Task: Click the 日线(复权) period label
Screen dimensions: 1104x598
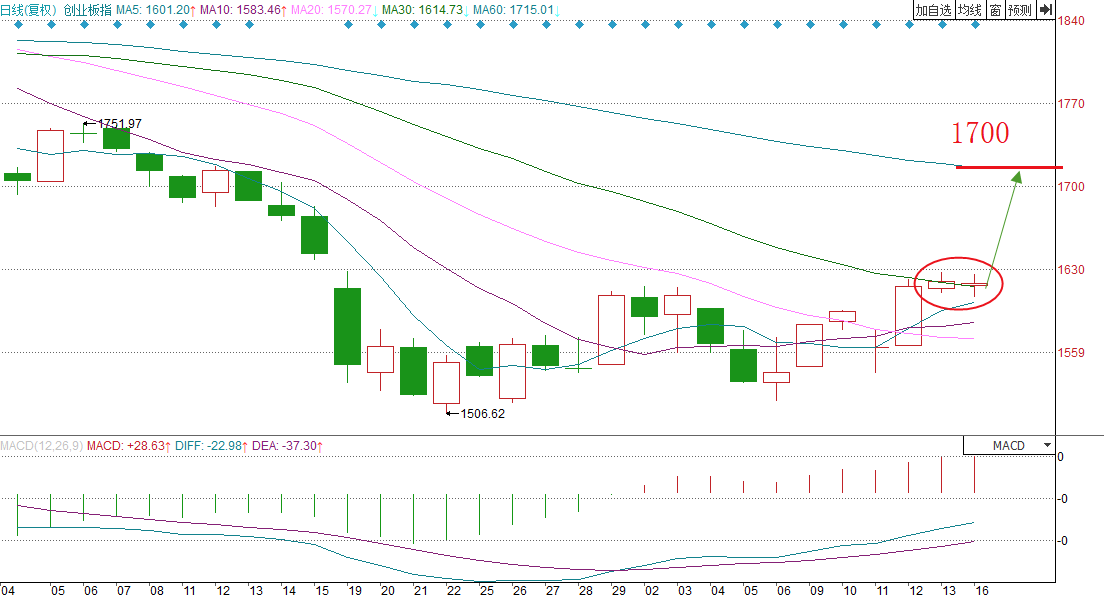Action: click(29, 10)
